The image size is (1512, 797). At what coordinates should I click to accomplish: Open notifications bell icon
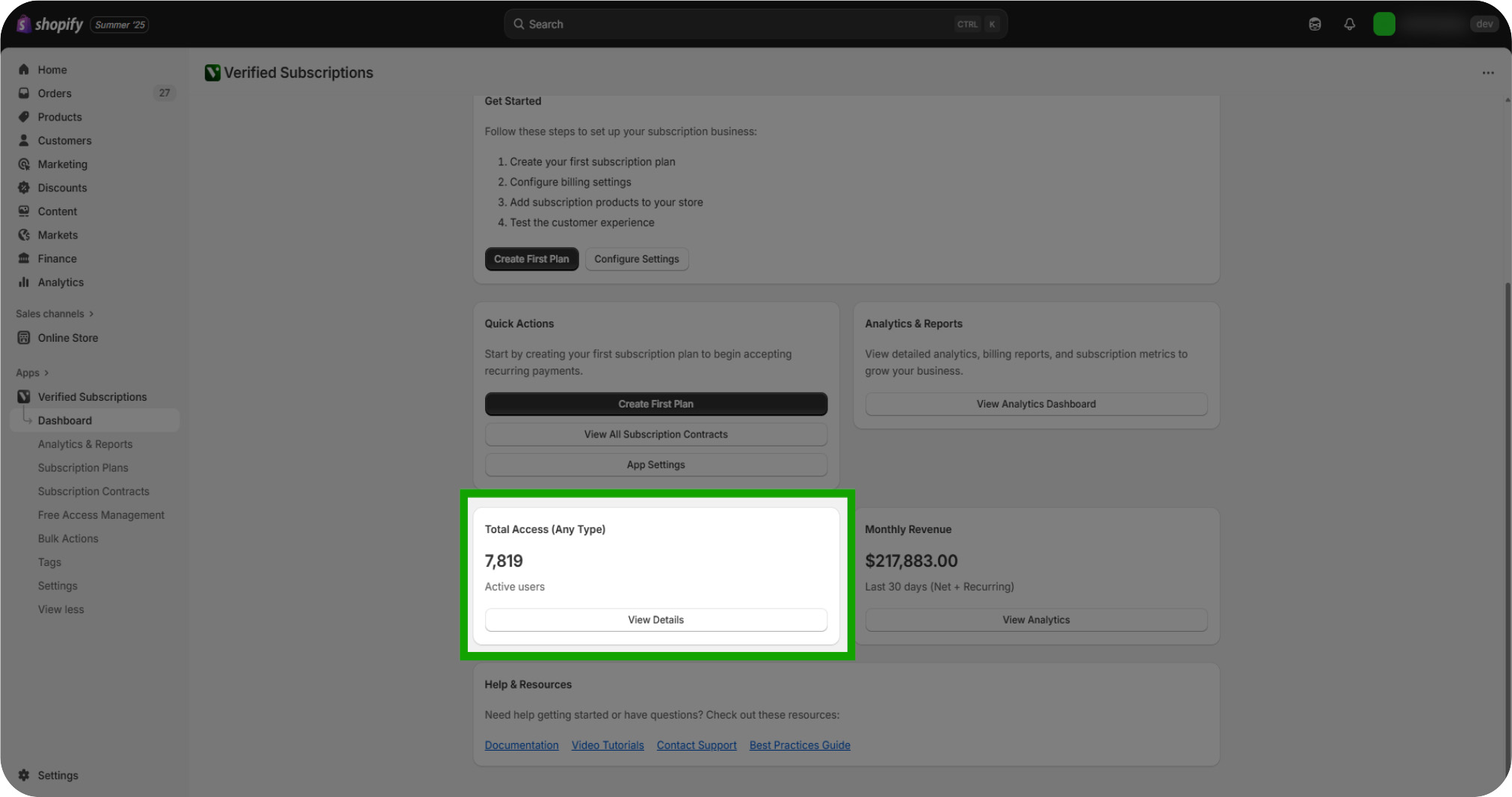pos(1349,24)
